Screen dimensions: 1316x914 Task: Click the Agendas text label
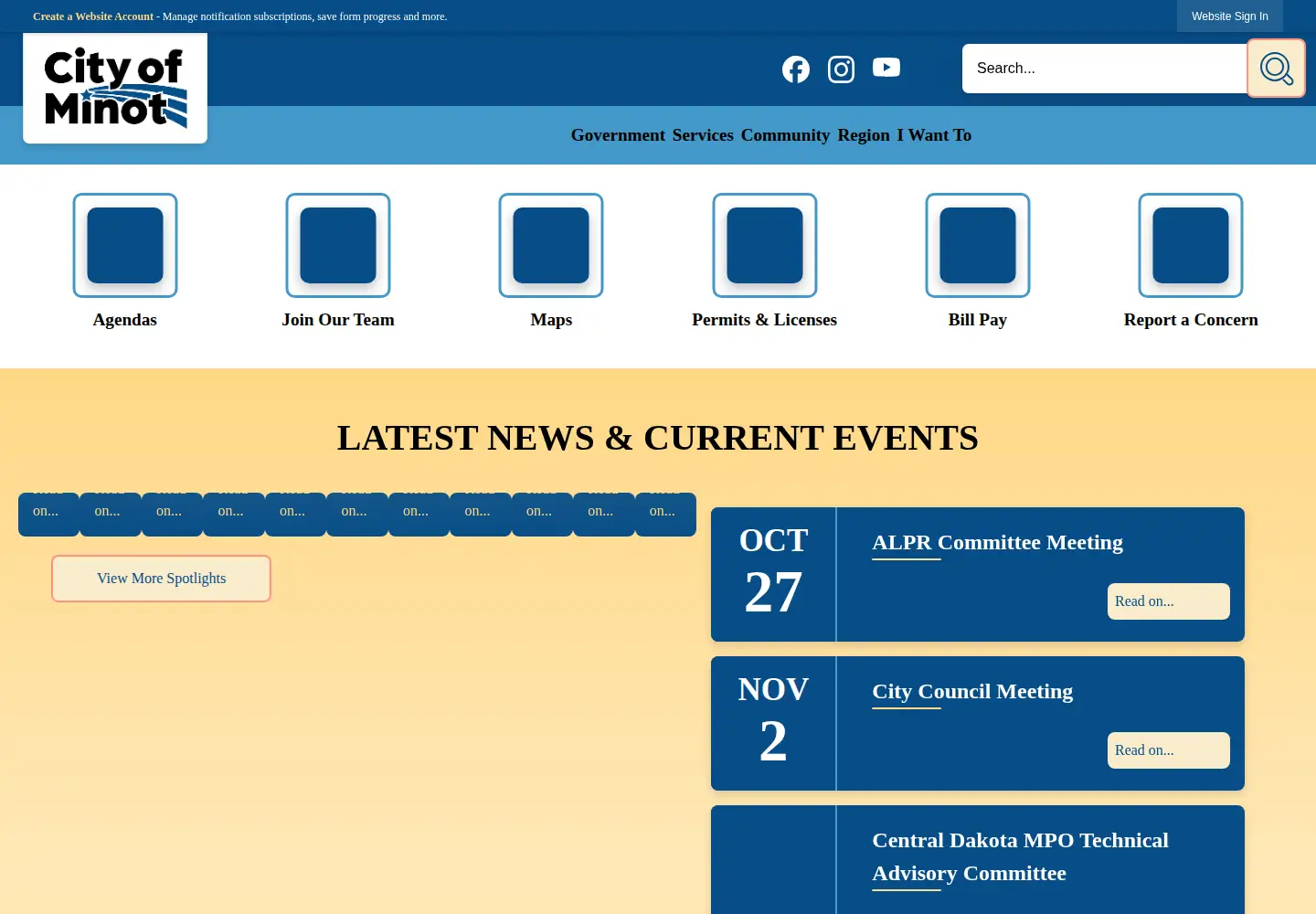(125, 320)
